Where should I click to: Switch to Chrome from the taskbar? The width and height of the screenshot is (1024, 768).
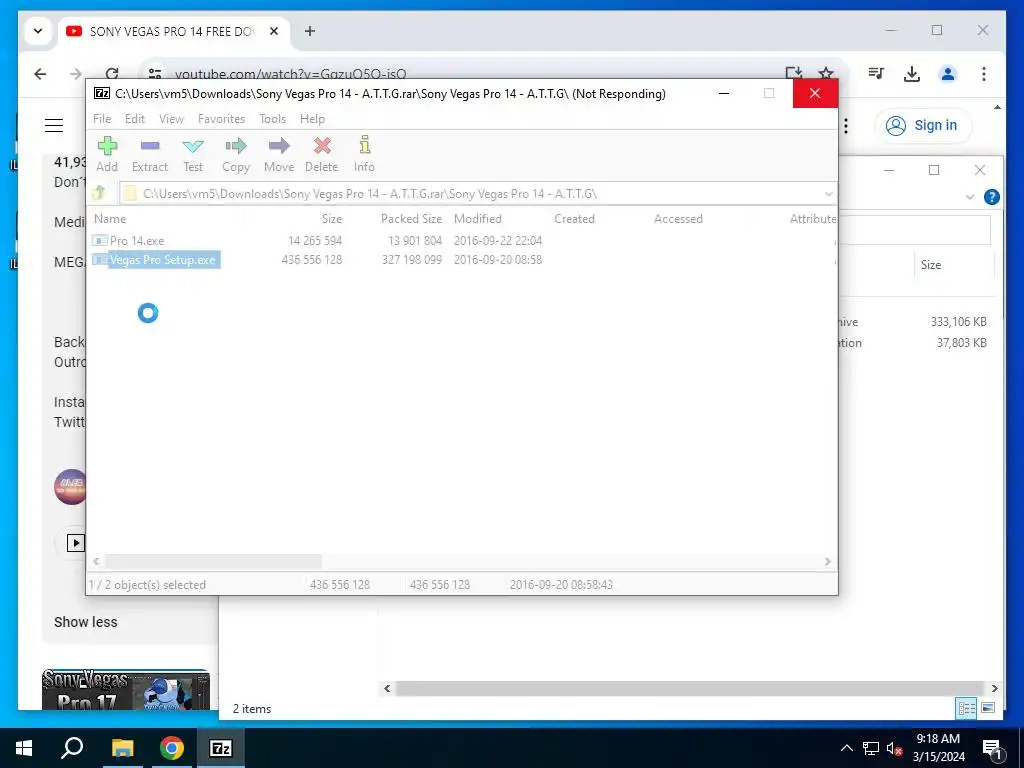[x=172, y=748]
